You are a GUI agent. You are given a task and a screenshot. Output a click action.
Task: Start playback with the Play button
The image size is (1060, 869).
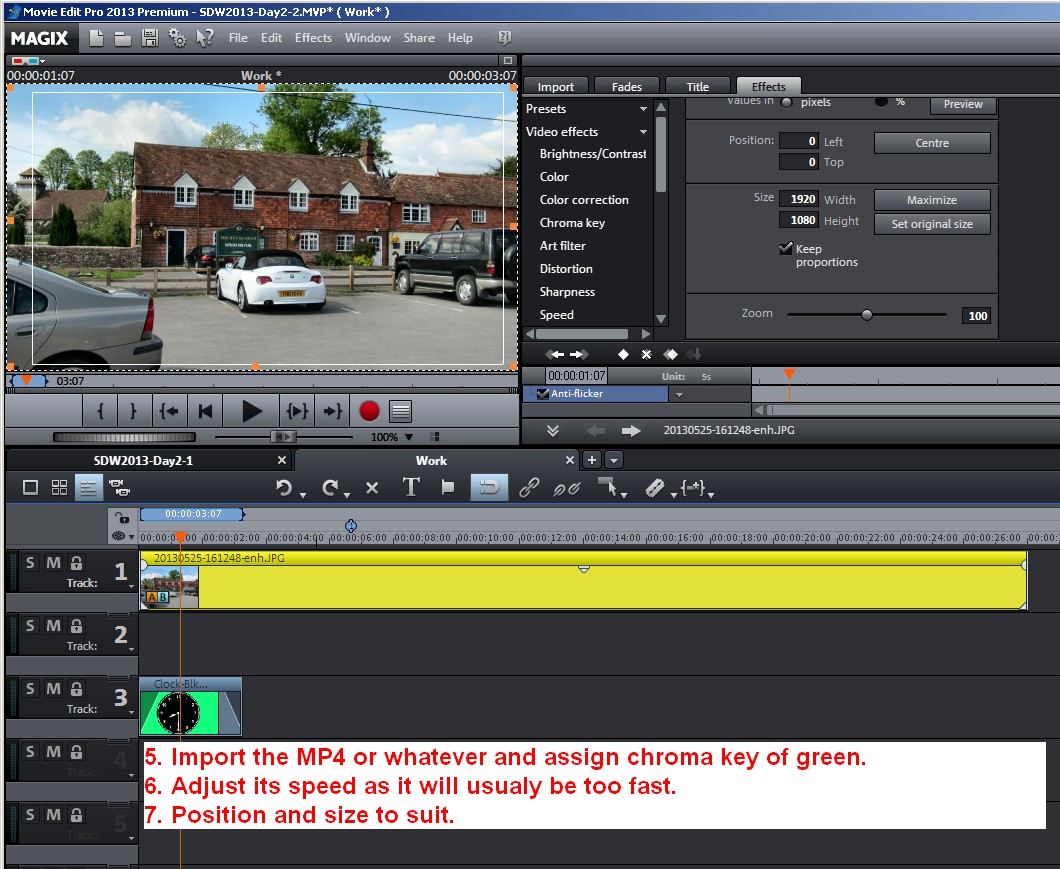(x=251, y=410)
